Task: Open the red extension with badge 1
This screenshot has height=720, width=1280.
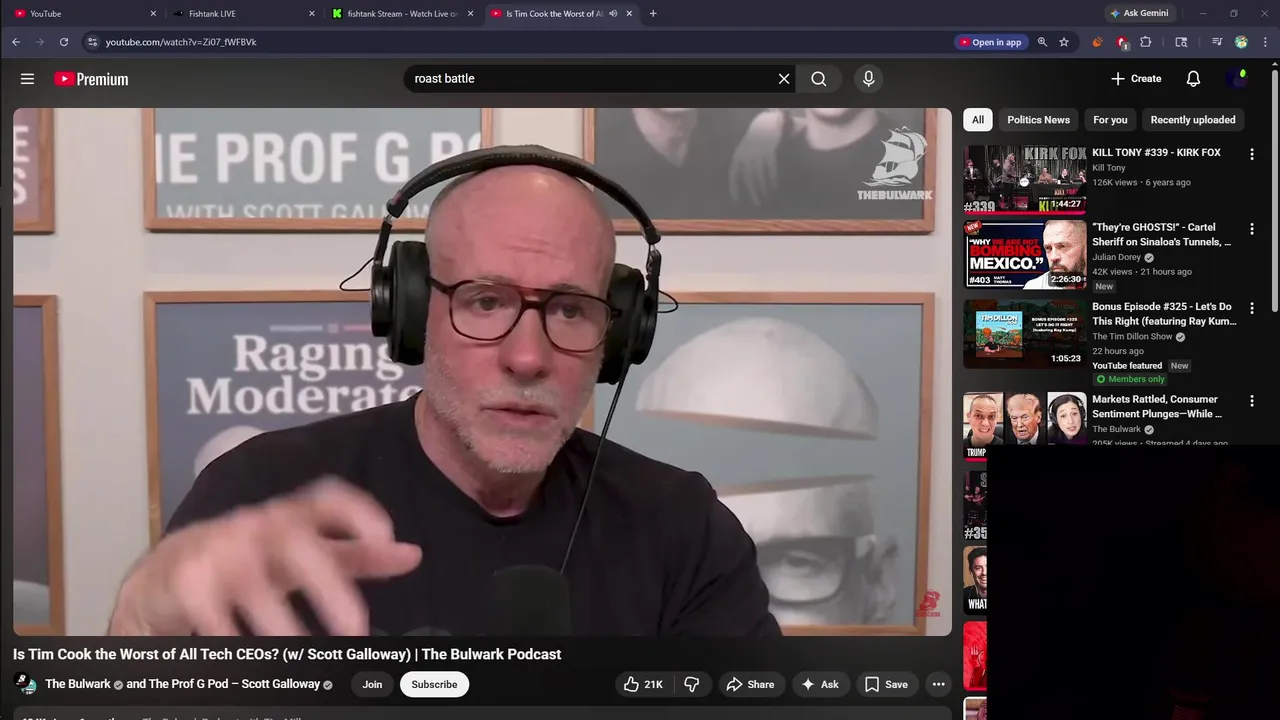Action: [x=1121, y=42]
